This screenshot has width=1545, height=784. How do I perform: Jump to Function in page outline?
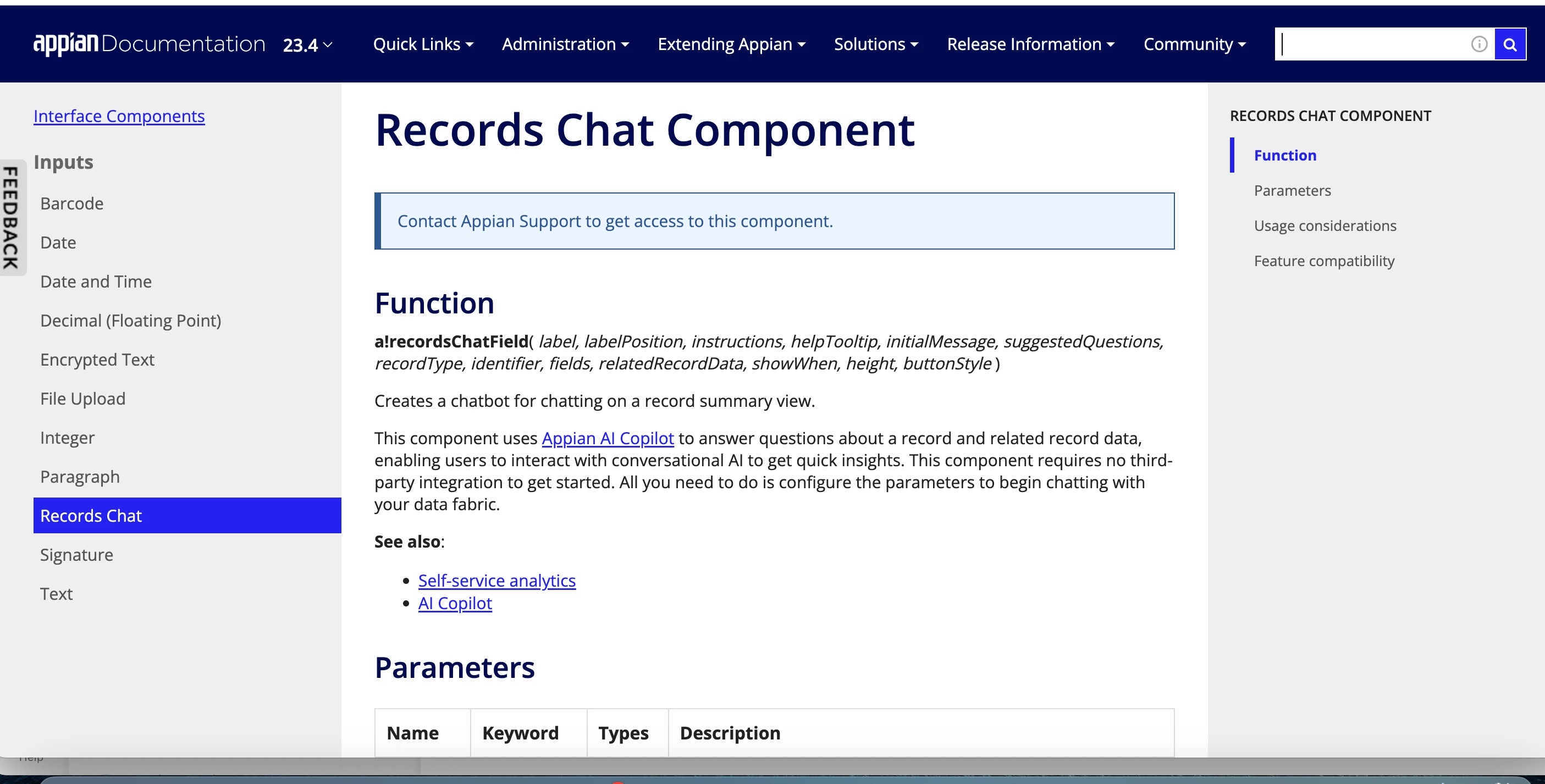1285,154
